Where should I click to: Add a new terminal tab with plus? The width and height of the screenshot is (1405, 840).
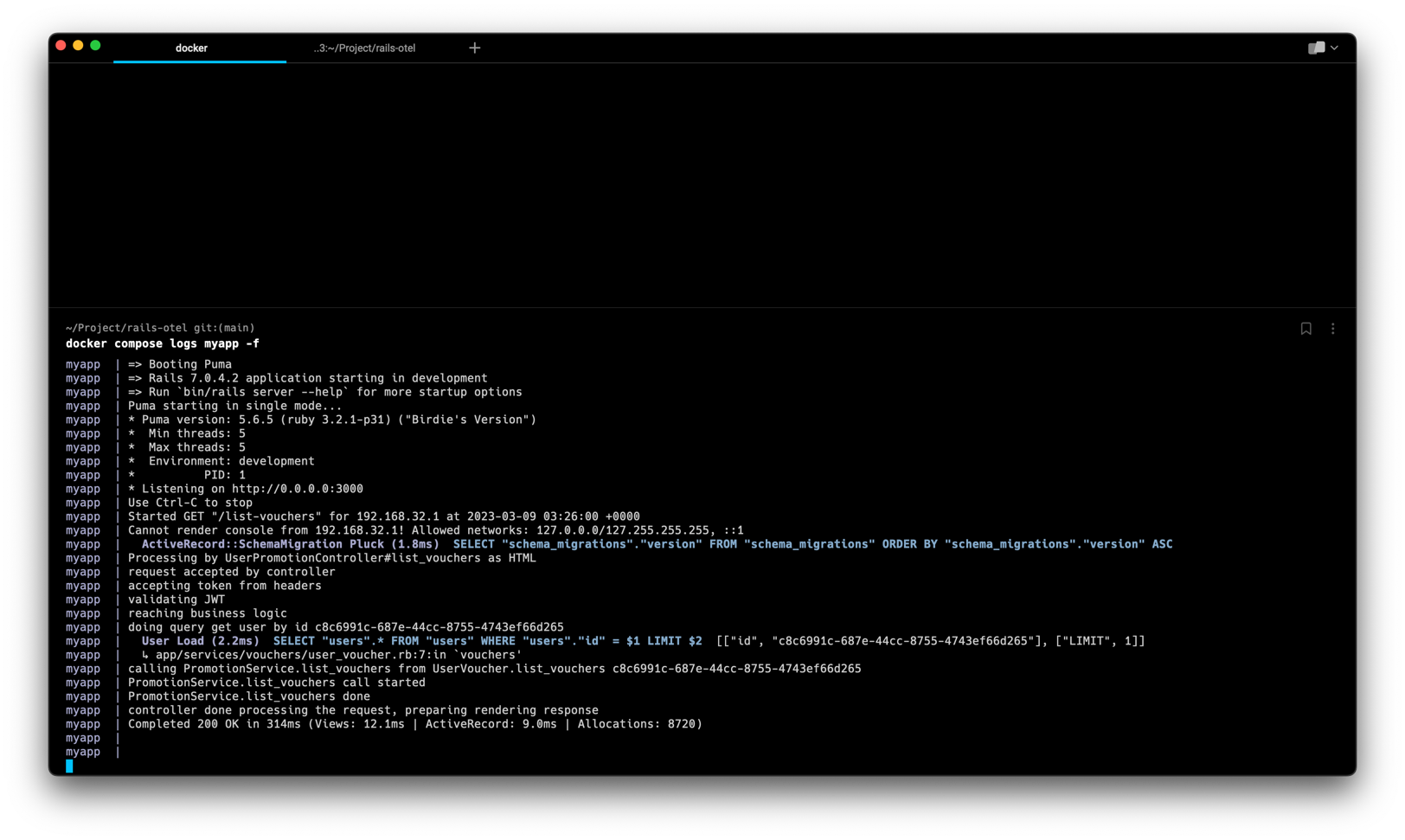[474, 48]
